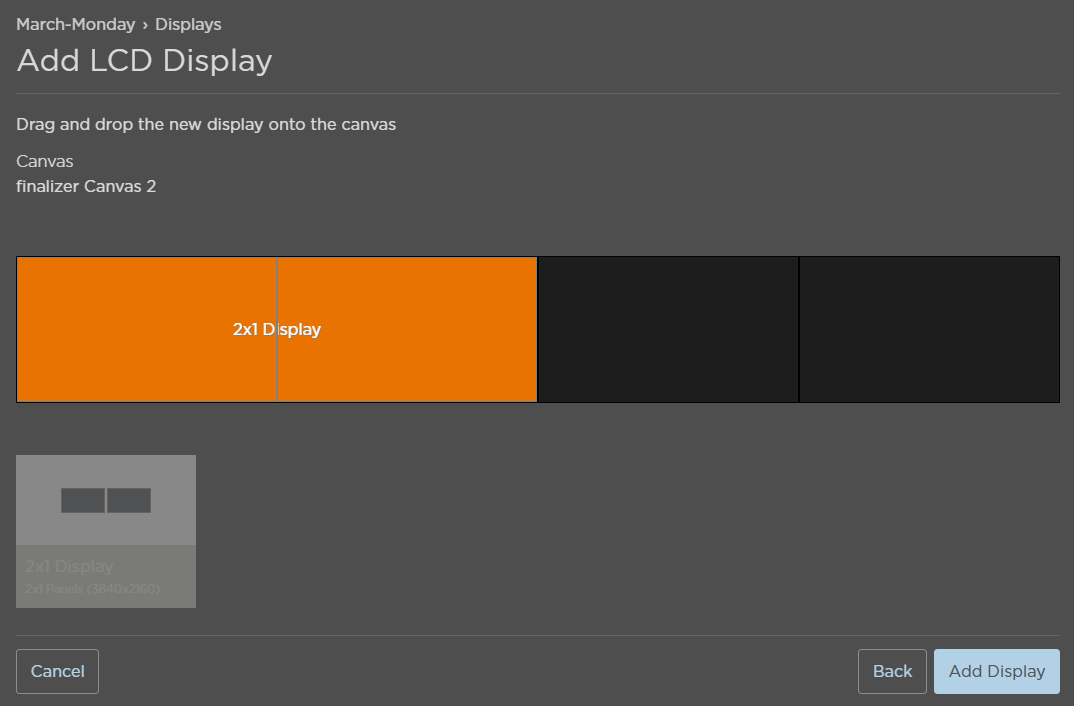Screen dimensions: 1074x706
Task: Click the Cancel button
Action: pos(58,671)
